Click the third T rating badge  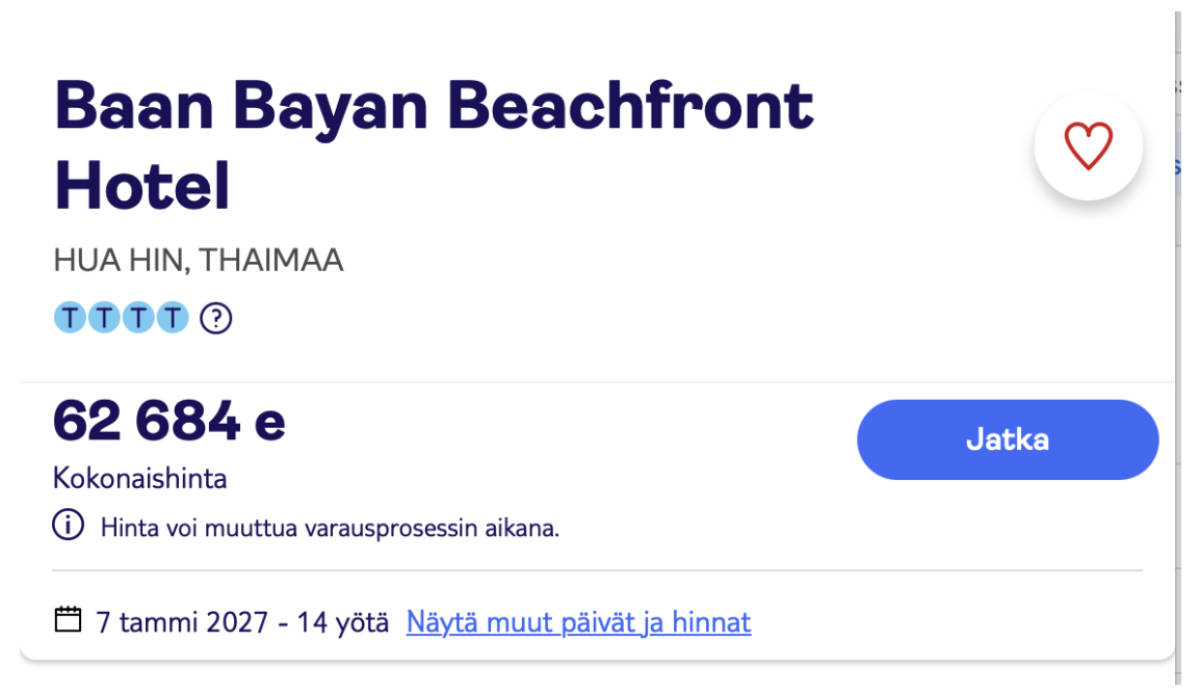[138, 317]
